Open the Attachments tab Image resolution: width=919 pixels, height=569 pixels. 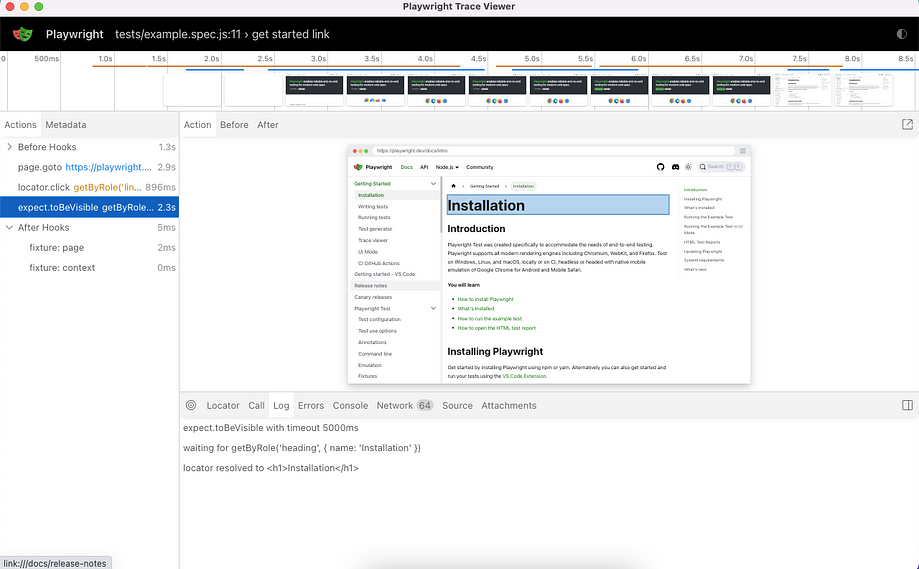click(509, 406)
